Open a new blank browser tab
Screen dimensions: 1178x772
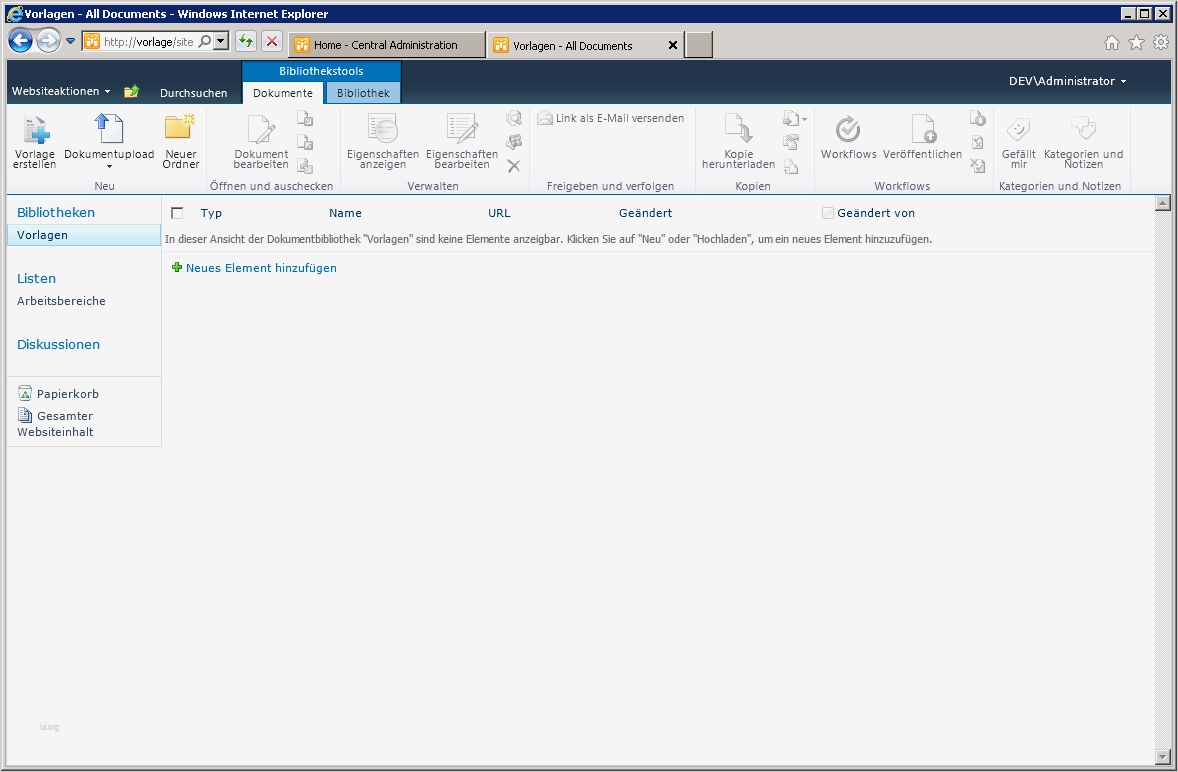[x=699, y=45]
